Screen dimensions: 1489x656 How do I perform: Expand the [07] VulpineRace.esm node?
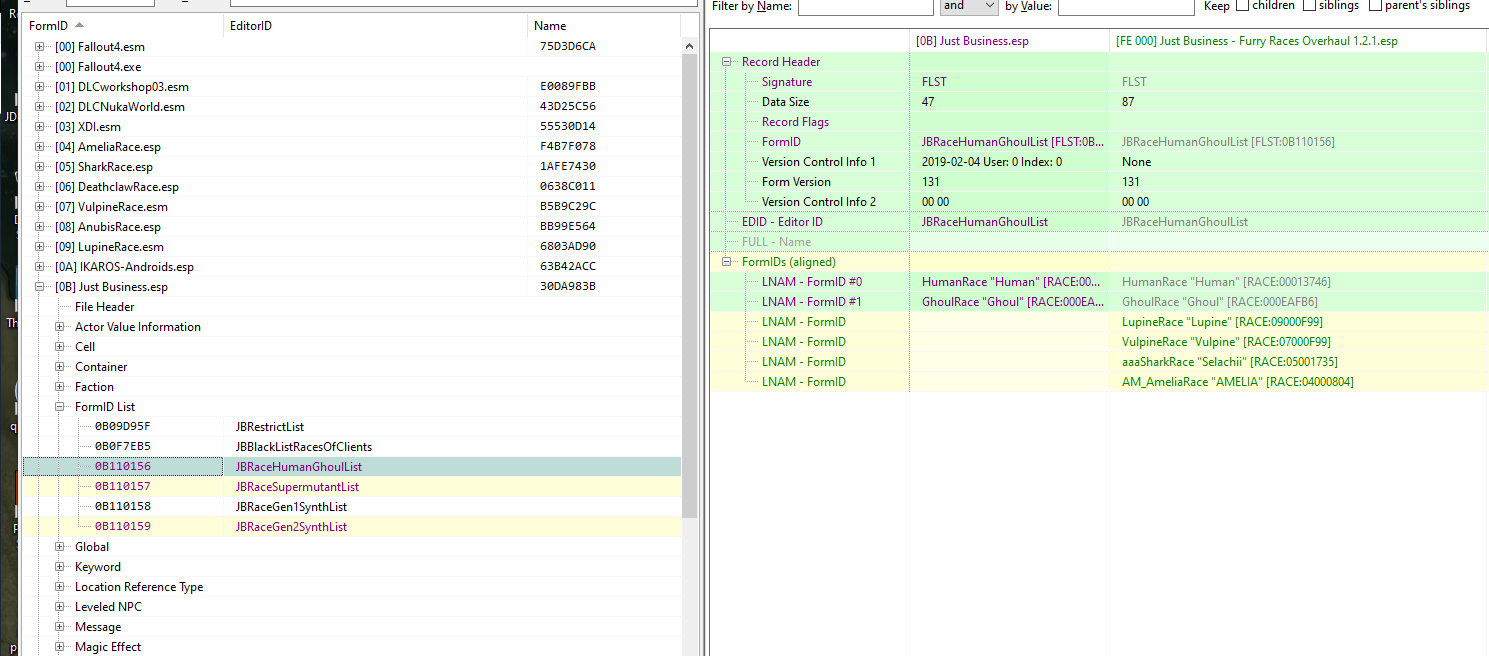click(x=40, y=207)
